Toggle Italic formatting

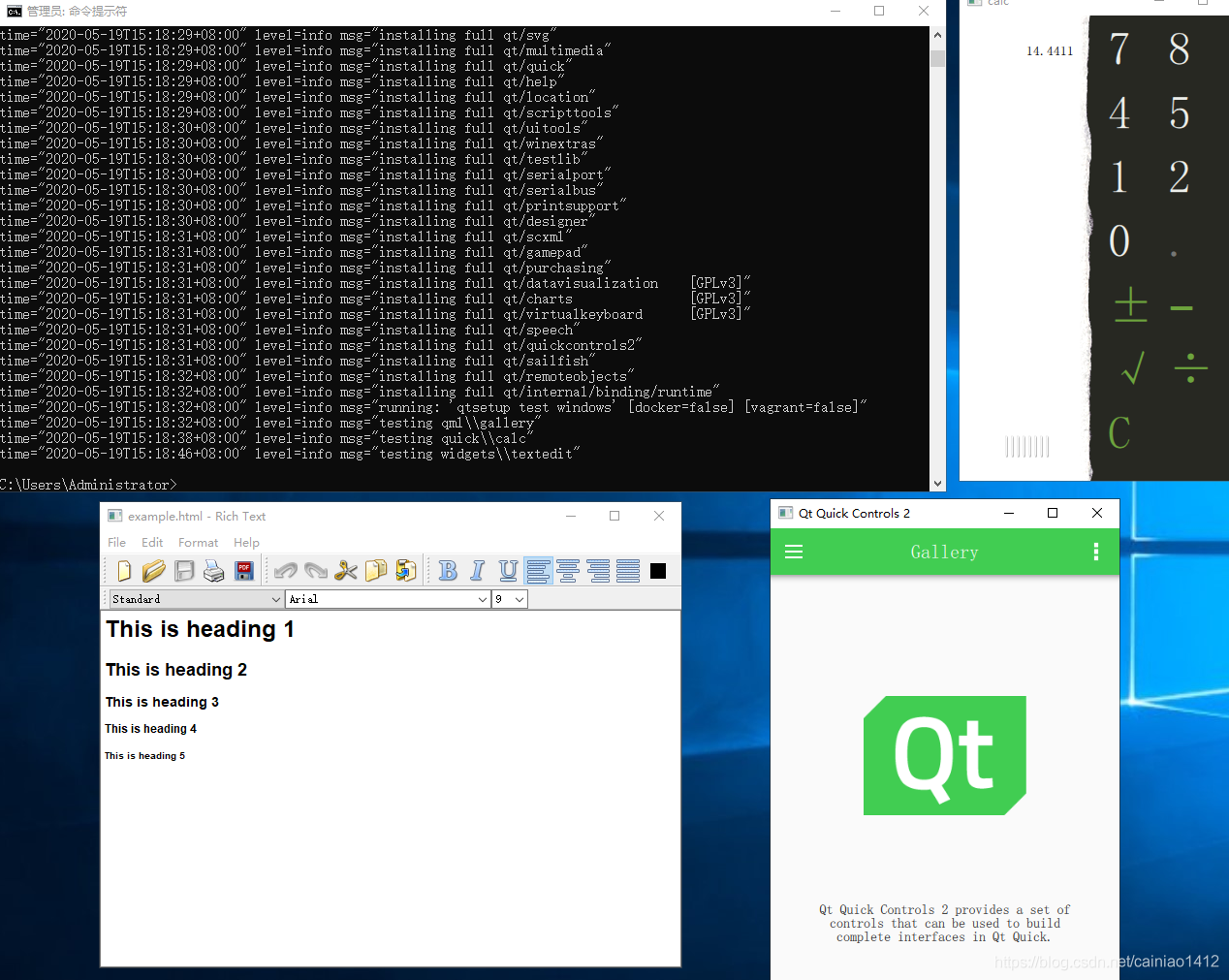point(478,571)
